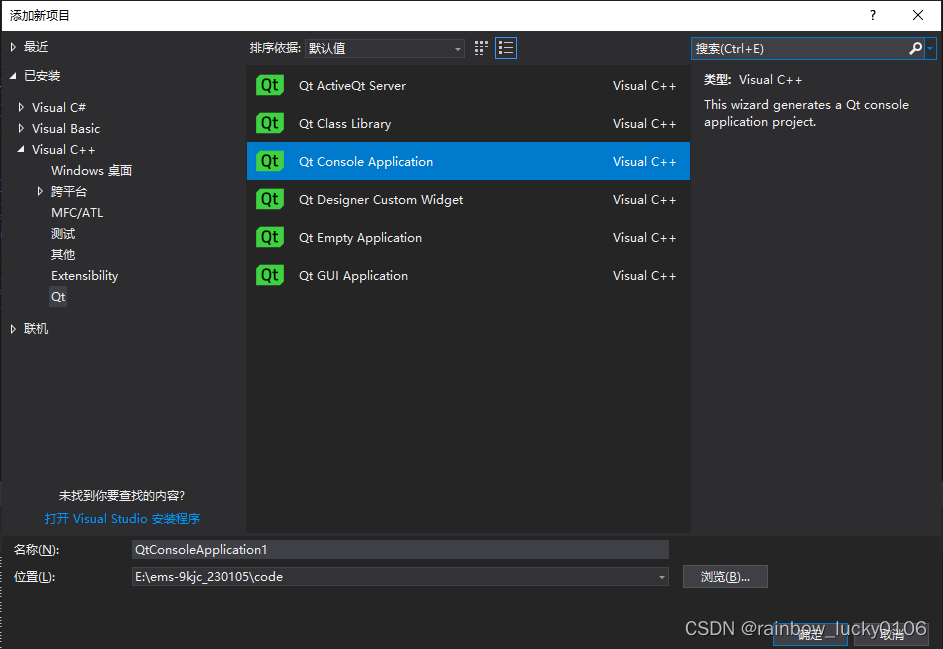
Task: Open the 排序依据 sort dropdown
Action: point(385,47)
